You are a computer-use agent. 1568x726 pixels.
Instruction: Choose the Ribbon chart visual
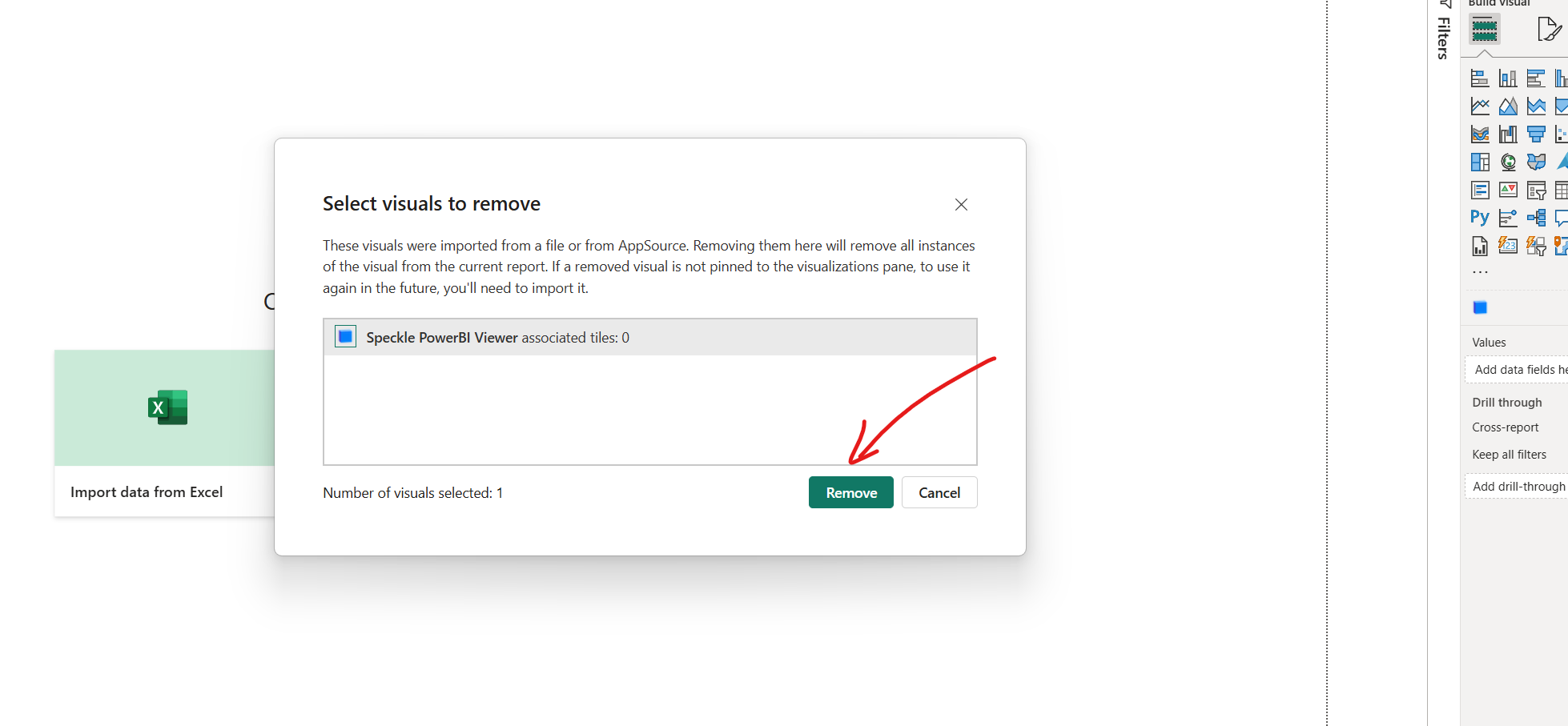(1480, 134)
